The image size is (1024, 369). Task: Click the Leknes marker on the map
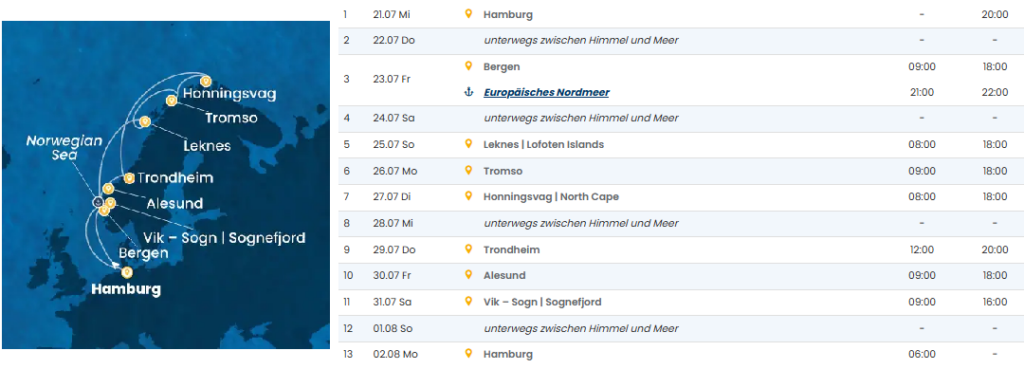click(x=145, y=121)
